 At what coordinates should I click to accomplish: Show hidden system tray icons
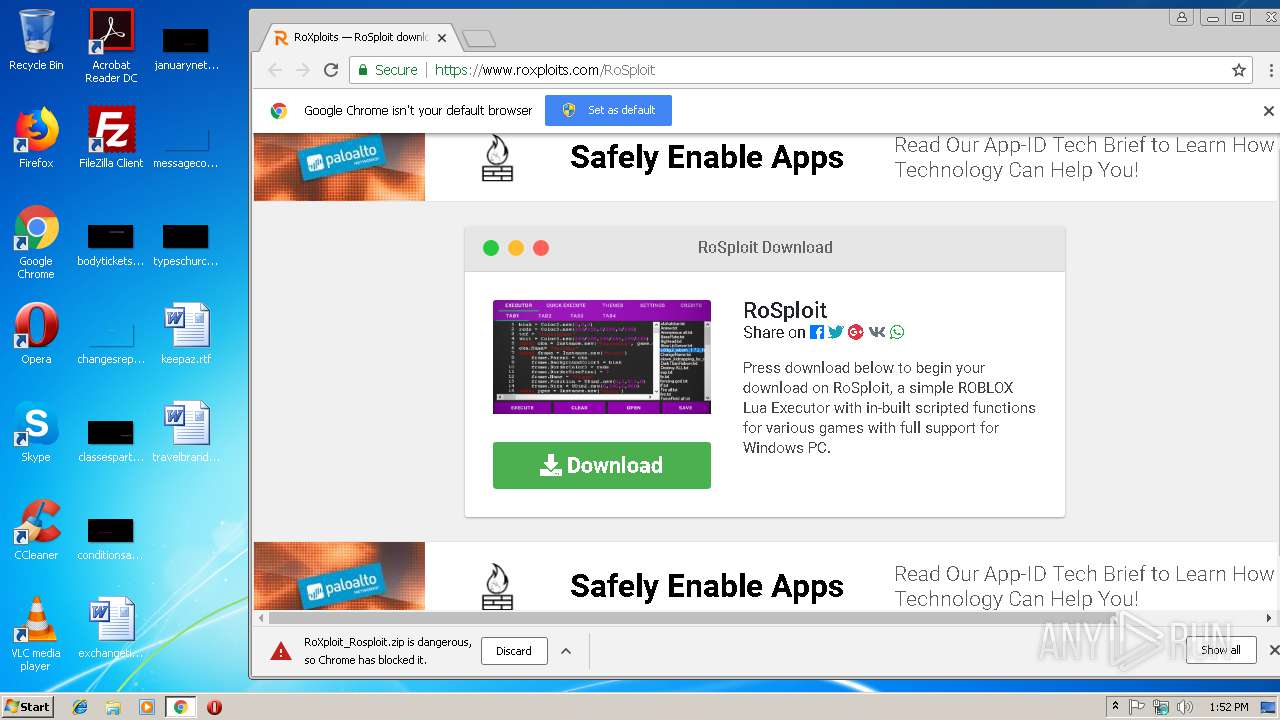[x=1115, y=707]
